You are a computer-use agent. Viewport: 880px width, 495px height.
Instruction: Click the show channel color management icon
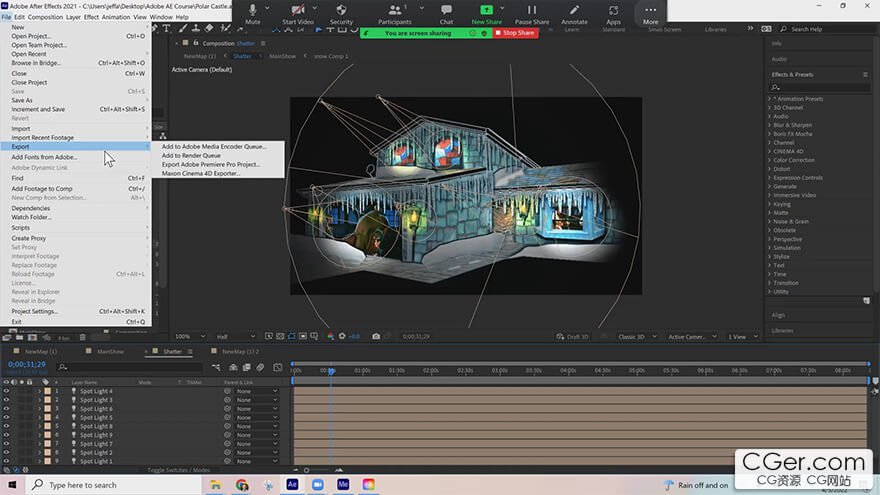(x=331, y=336)
